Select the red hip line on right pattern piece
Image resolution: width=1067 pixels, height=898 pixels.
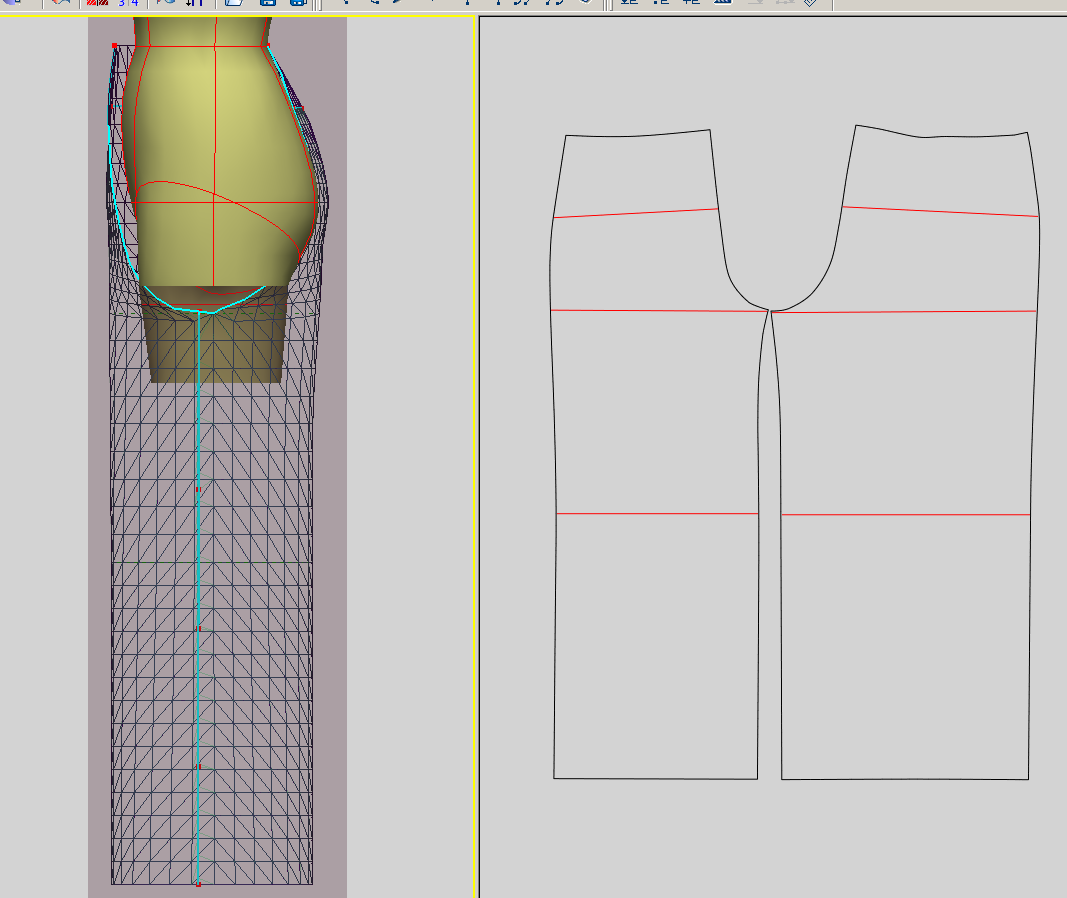point(940,211)
